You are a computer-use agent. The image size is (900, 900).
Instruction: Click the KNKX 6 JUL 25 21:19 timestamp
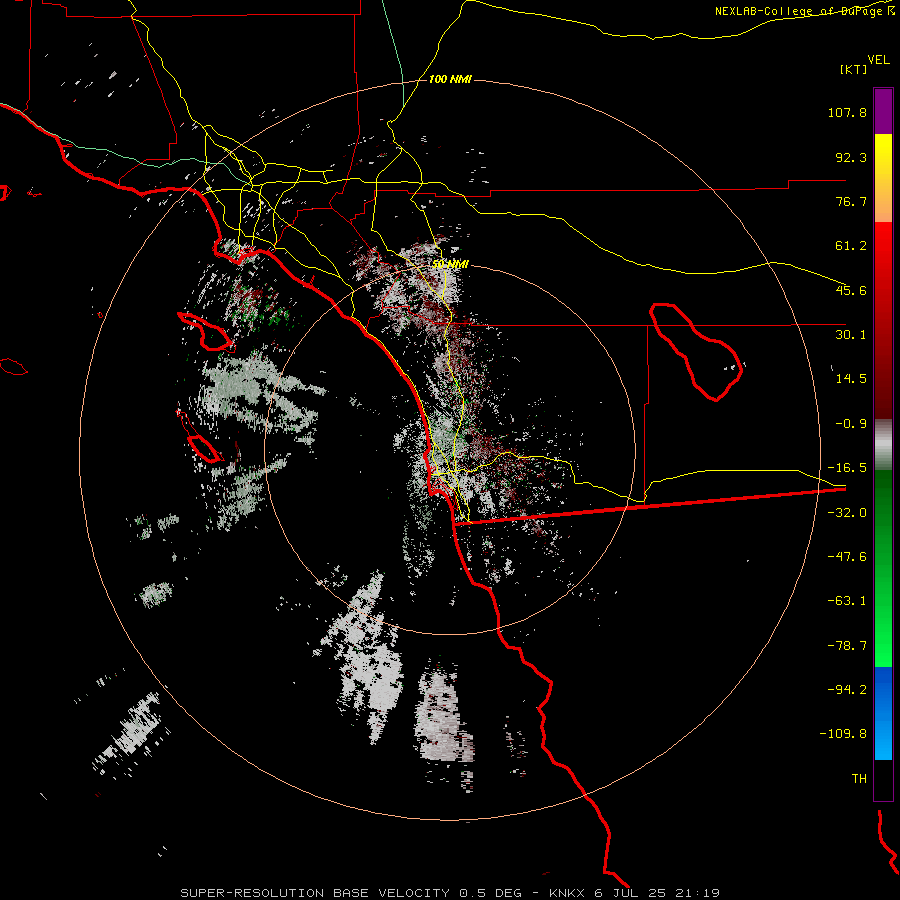[x=634, y=893]
